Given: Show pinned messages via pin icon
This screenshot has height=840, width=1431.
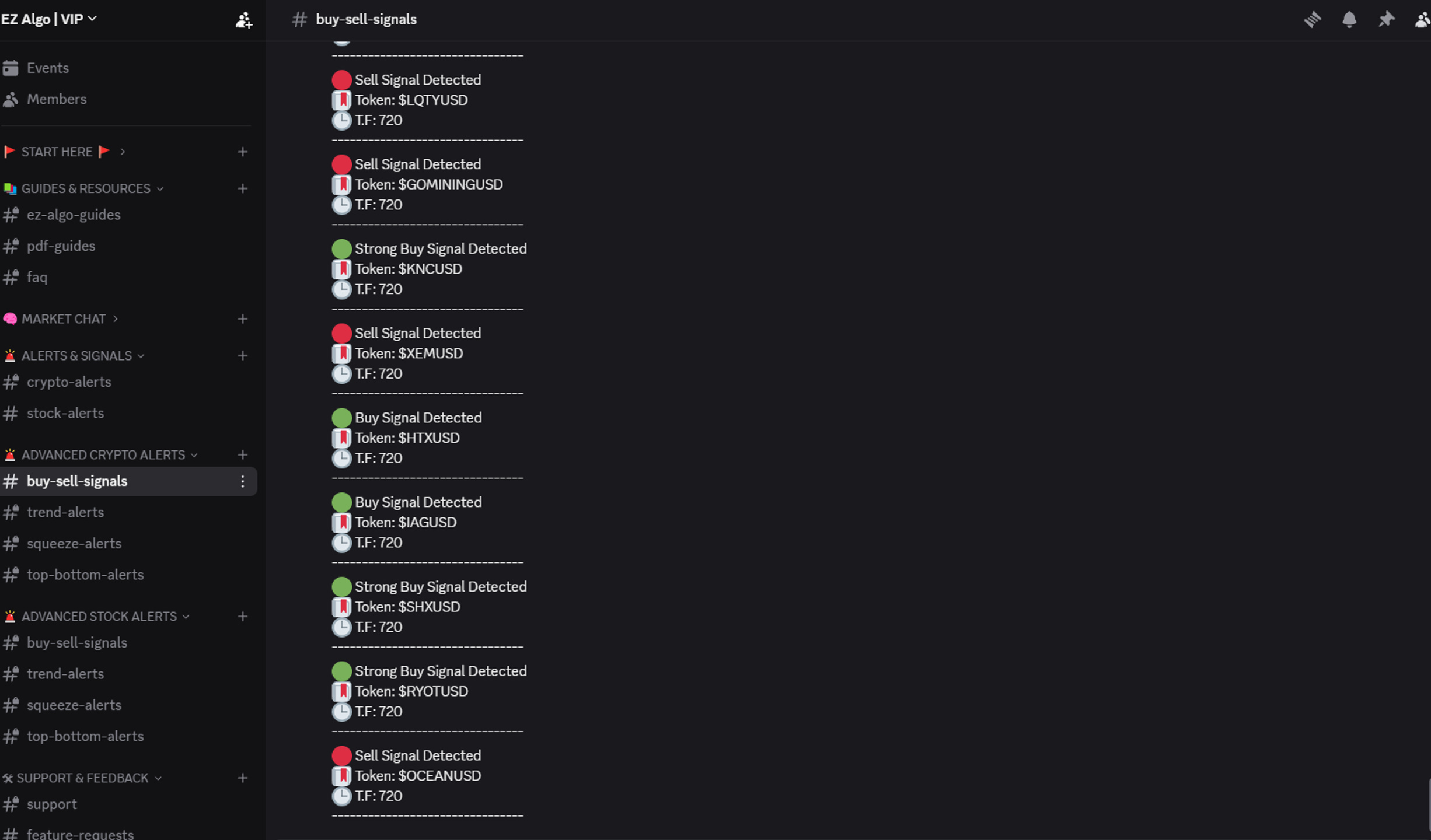Looking at the screenshot, I should [x=1386, y=19].
